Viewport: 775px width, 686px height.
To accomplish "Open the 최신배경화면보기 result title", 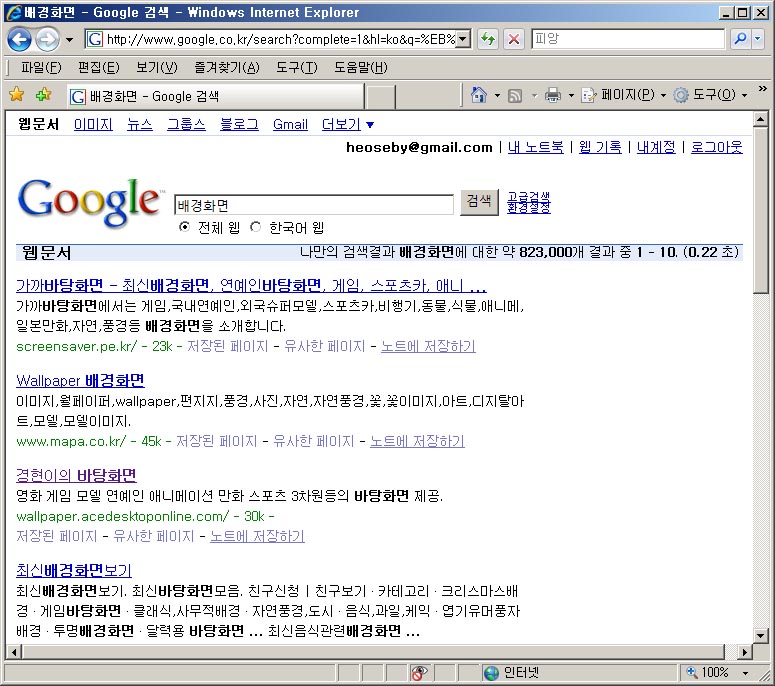I will (74, 570).
